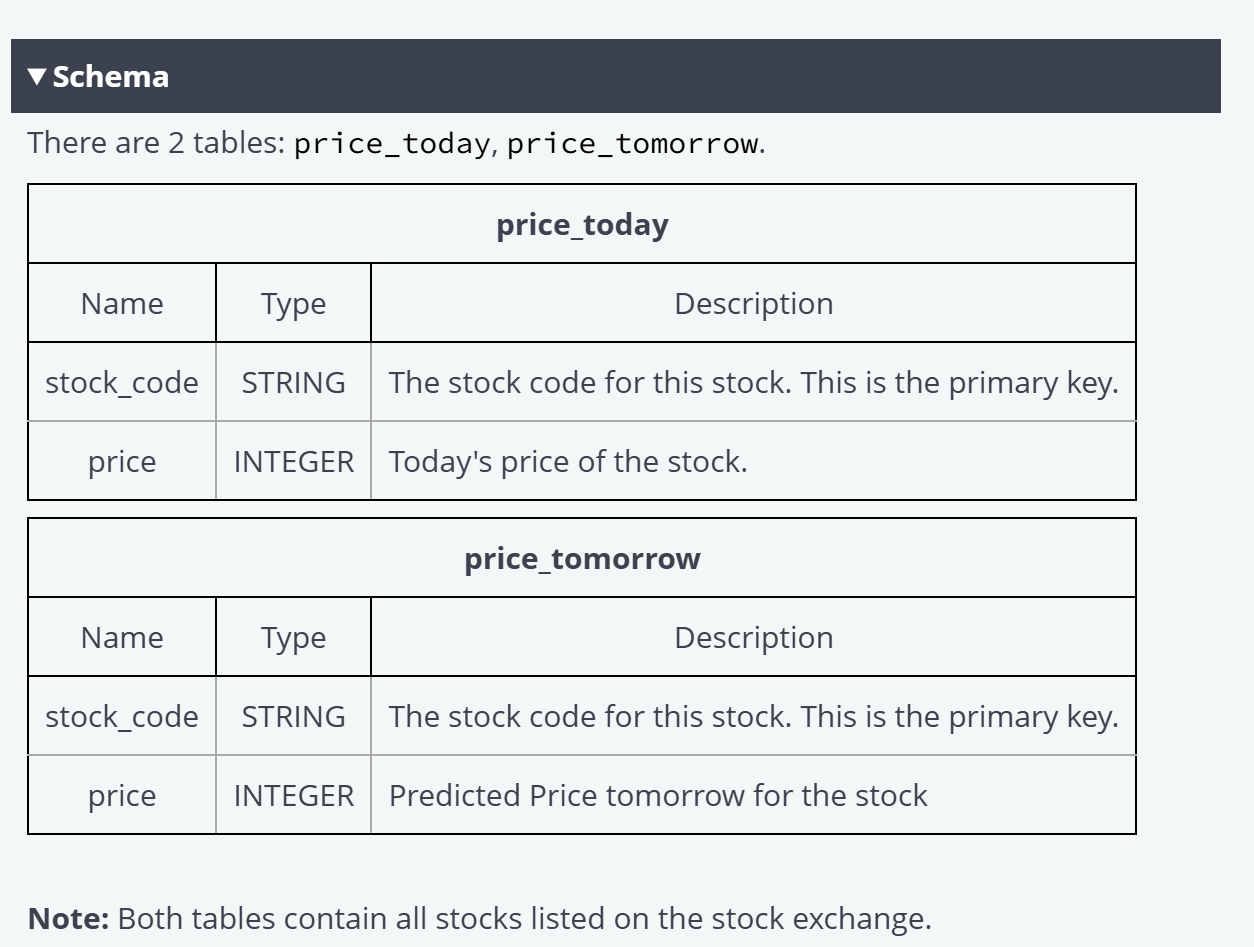This screenshot has height=947, width=1254.
Task: Collapse the Schema section triangle
Action: (x=37, y=77)
